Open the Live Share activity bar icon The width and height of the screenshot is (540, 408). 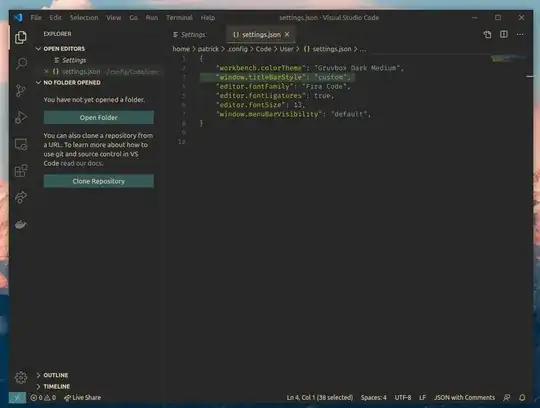21,197
